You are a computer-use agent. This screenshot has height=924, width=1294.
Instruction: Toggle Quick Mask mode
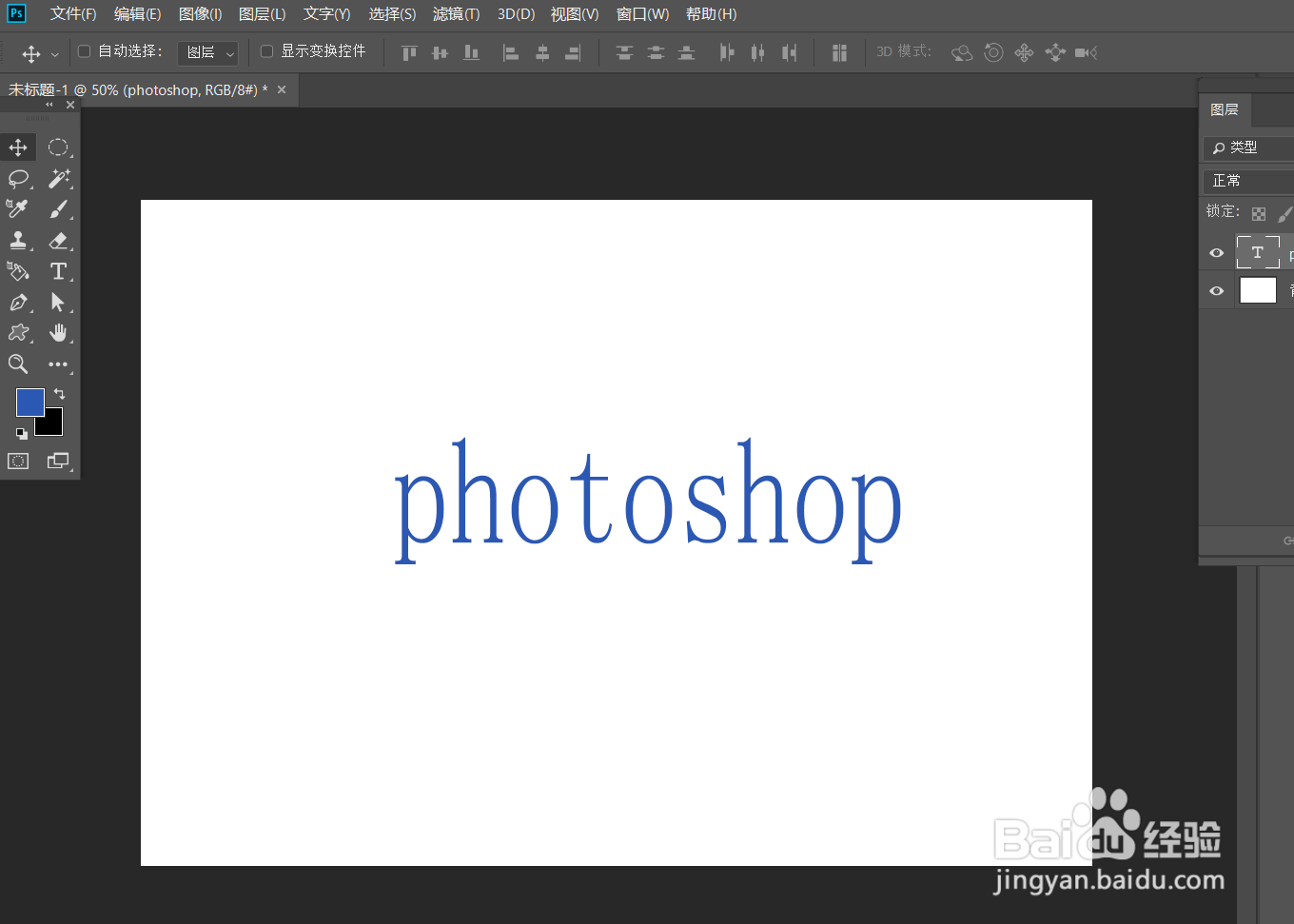click(x=18, y=461)
